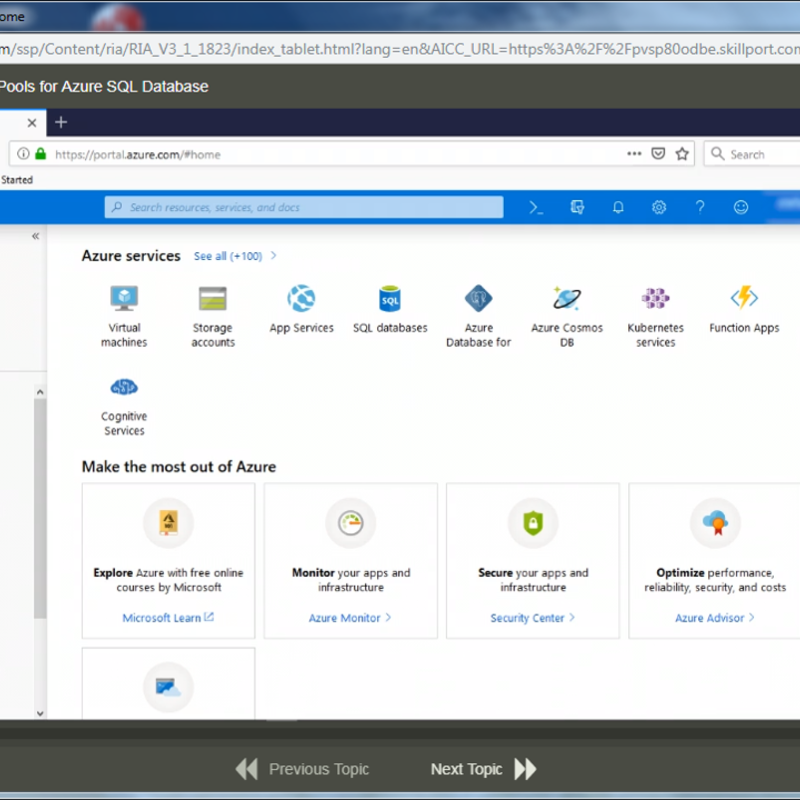Click Firefox Search box
The image size is (800, 800).
752,154
